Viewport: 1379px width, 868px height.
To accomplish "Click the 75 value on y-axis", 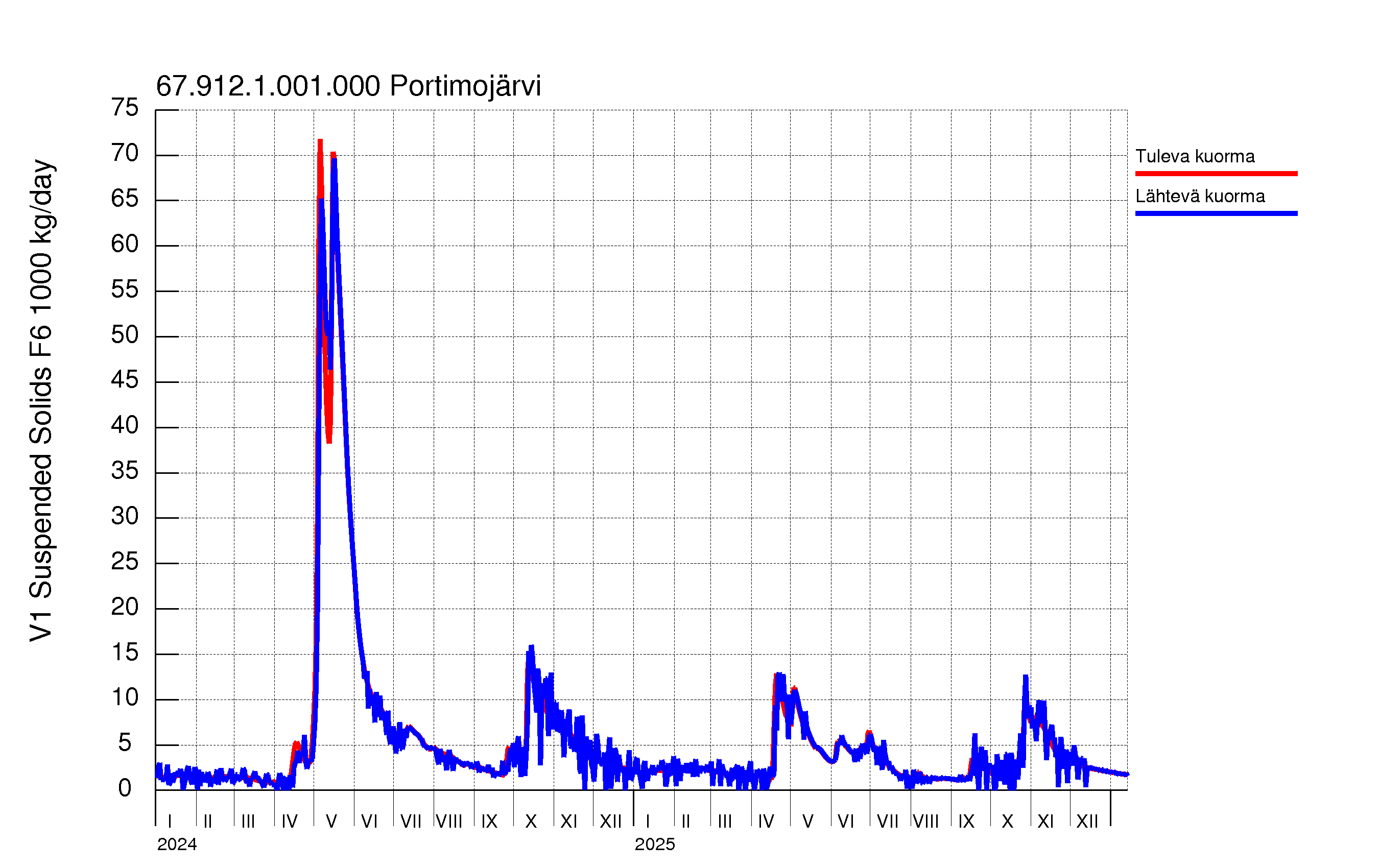I will [125, 108].
